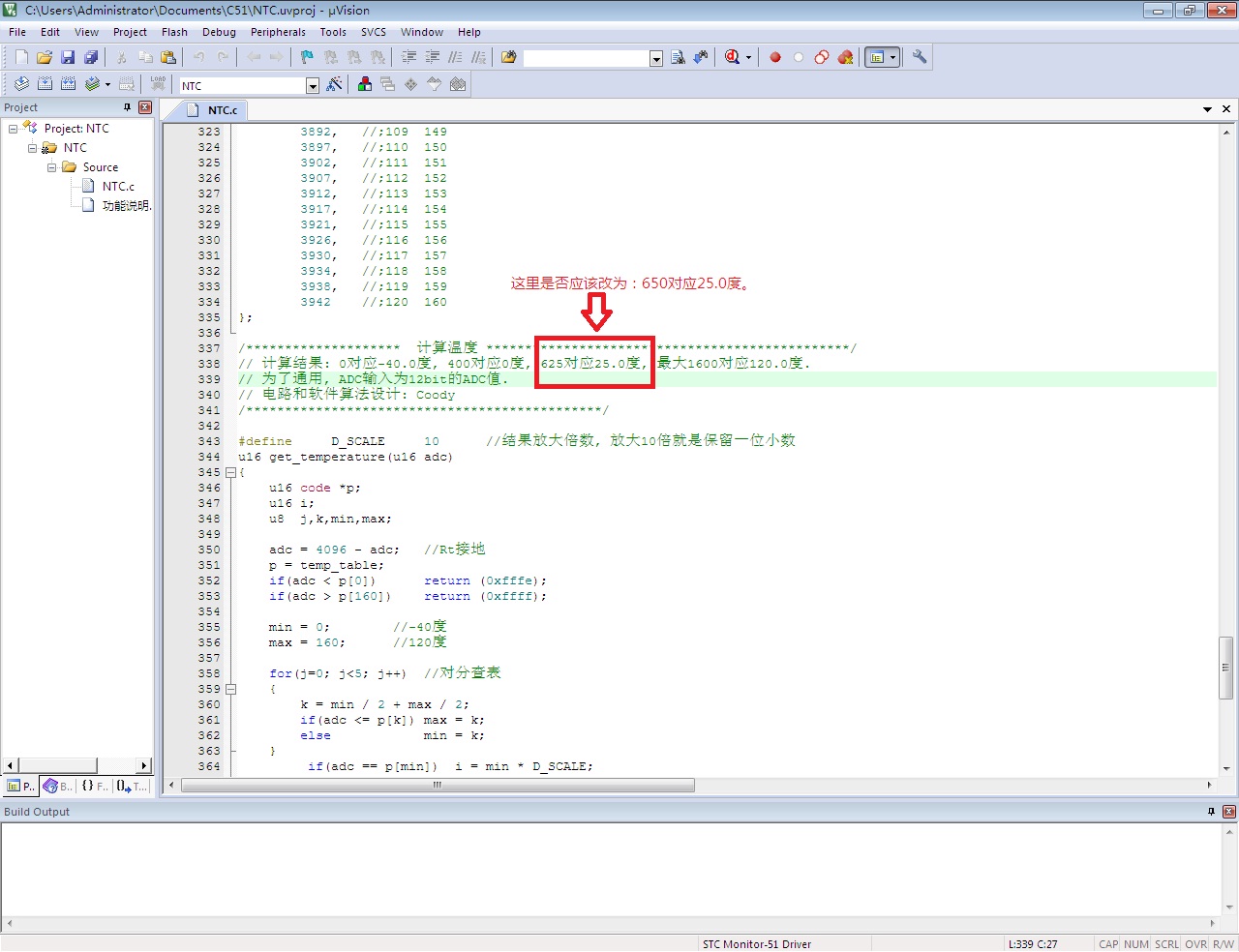Click the Translate current file icon
1239x952 pixels.
pos(21,85)
